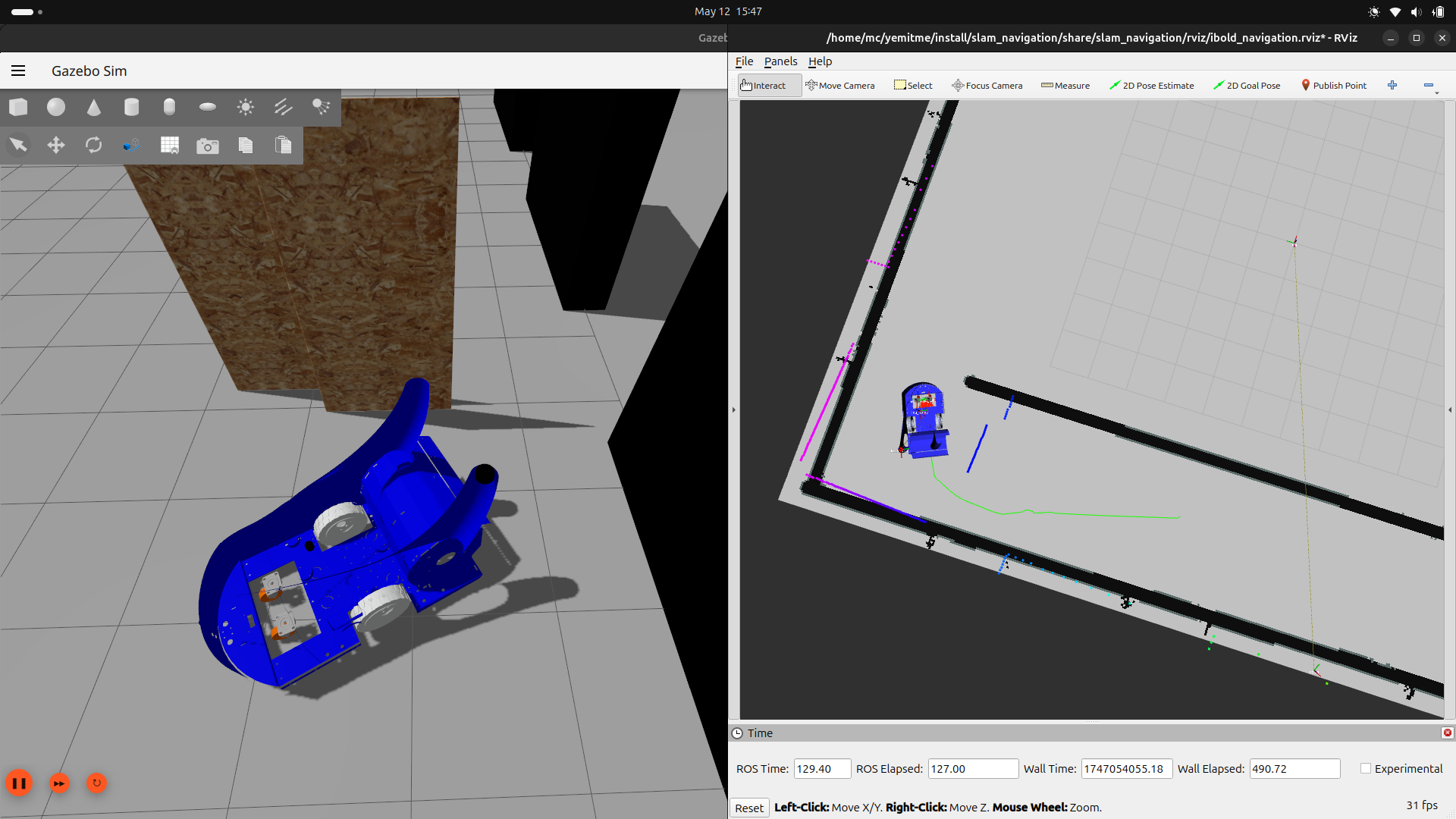Select the rotate mode tool
This screenshot has height=819, width=1456.
pyautogui.click(x=93, y=145)
